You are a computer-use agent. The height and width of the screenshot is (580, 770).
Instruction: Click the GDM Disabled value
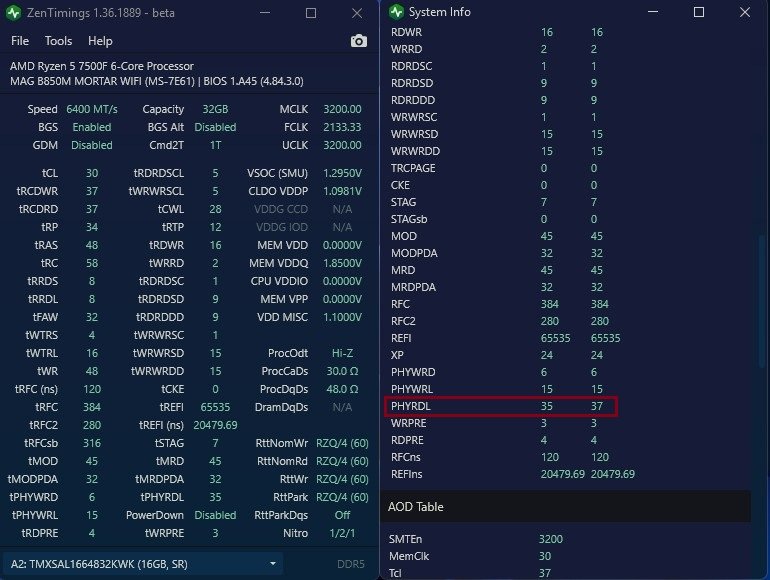coord(92,145)
